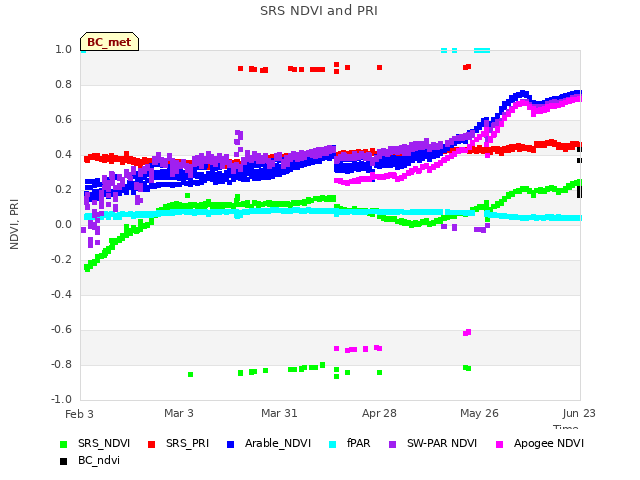Viewport: 640px width, 480px height.
Task: Click the Mar 3 x-axis date label
Action: (179, 413)
